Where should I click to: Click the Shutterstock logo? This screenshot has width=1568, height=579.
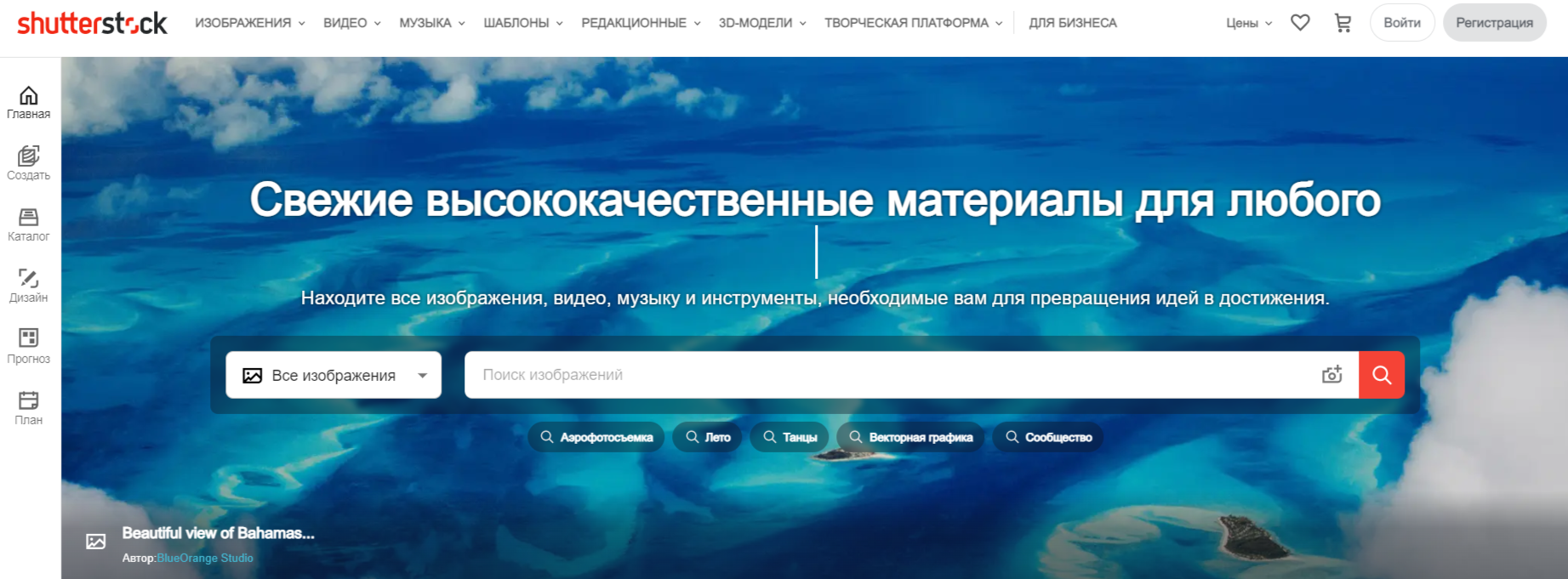click(92, 23)
